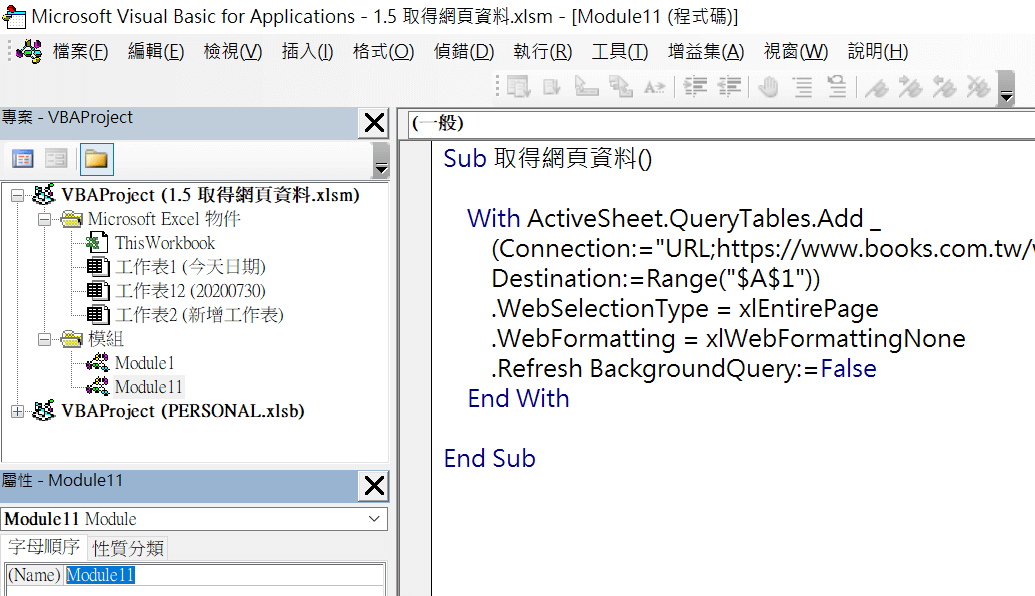The width and height of the screenshot is (1035, 596).
Task: Click the Previous Bookmark flag icon
Action: [945, 86]
